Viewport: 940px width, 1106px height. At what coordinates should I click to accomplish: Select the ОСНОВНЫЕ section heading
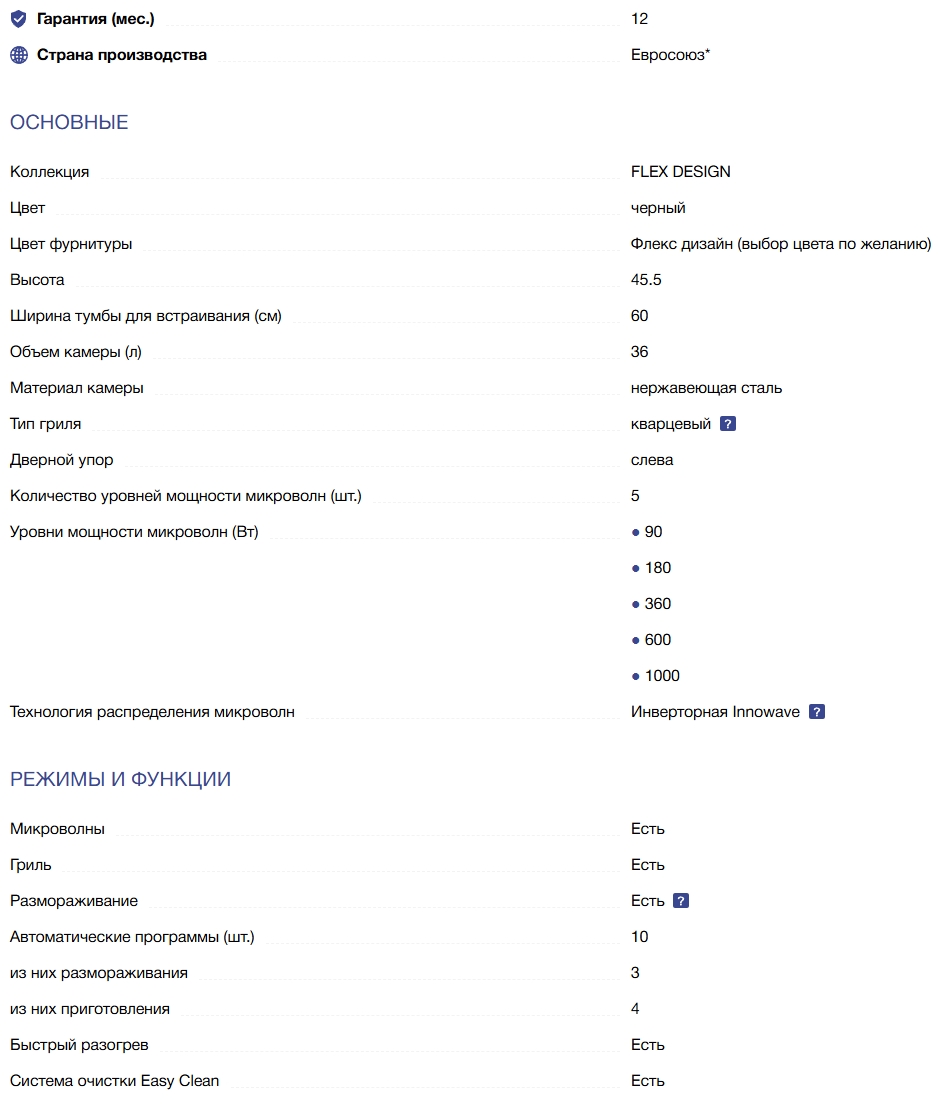click(69, 123)
